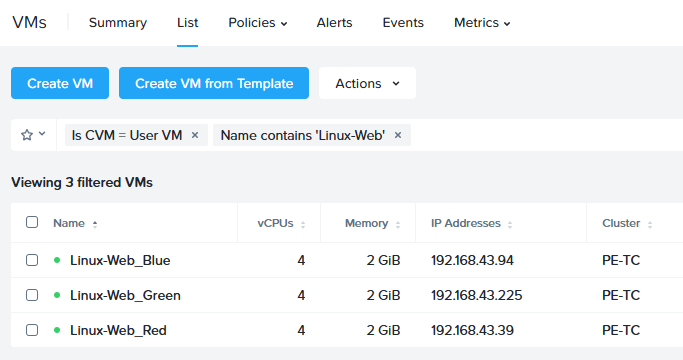
Task: Remove the Name contains 'Linux-Web' filter
Action: pyautogui.click(x=398, y=135)
